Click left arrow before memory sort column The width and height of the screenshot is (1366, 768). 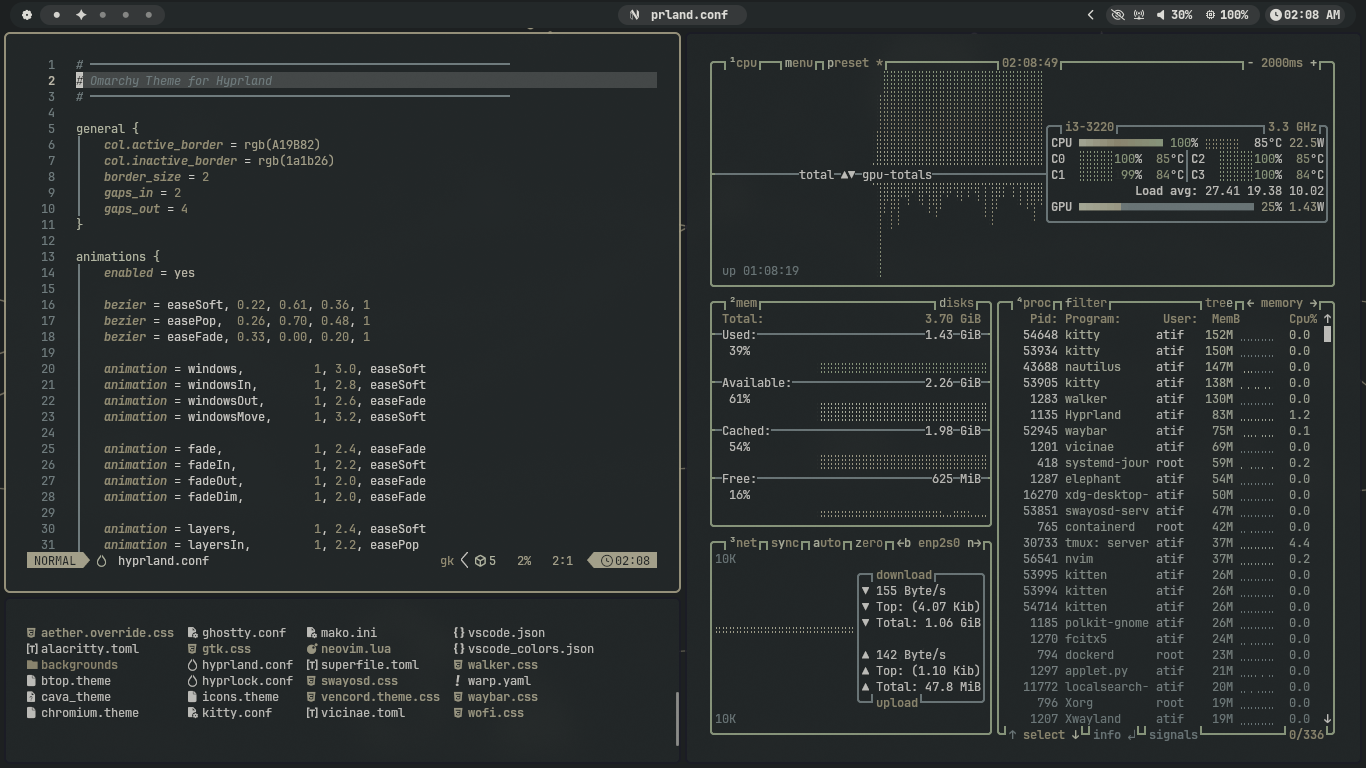click(x=1250, y=303)
